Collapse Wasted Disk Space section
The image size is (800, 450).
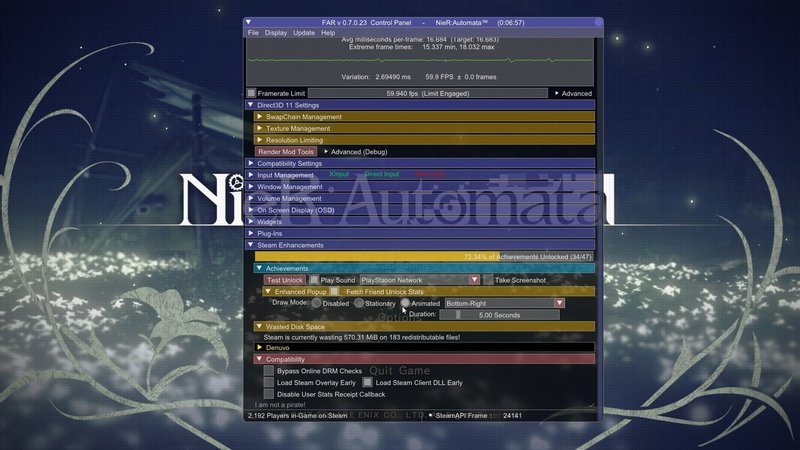click(x=424, y=327)
